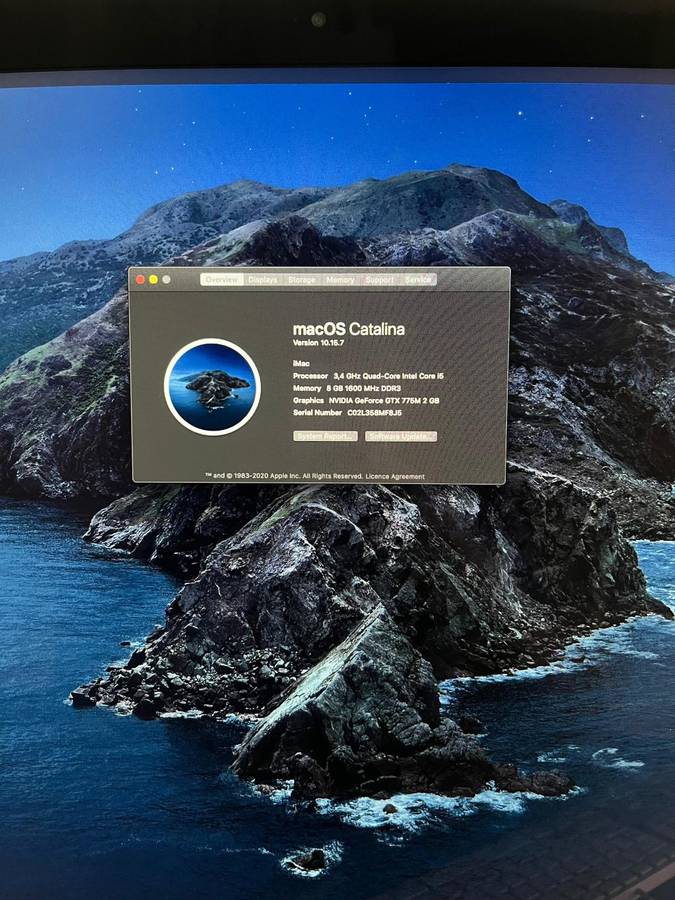675x900 pixels.
Task: Open the Storage tab
Action: pos(301,280)
